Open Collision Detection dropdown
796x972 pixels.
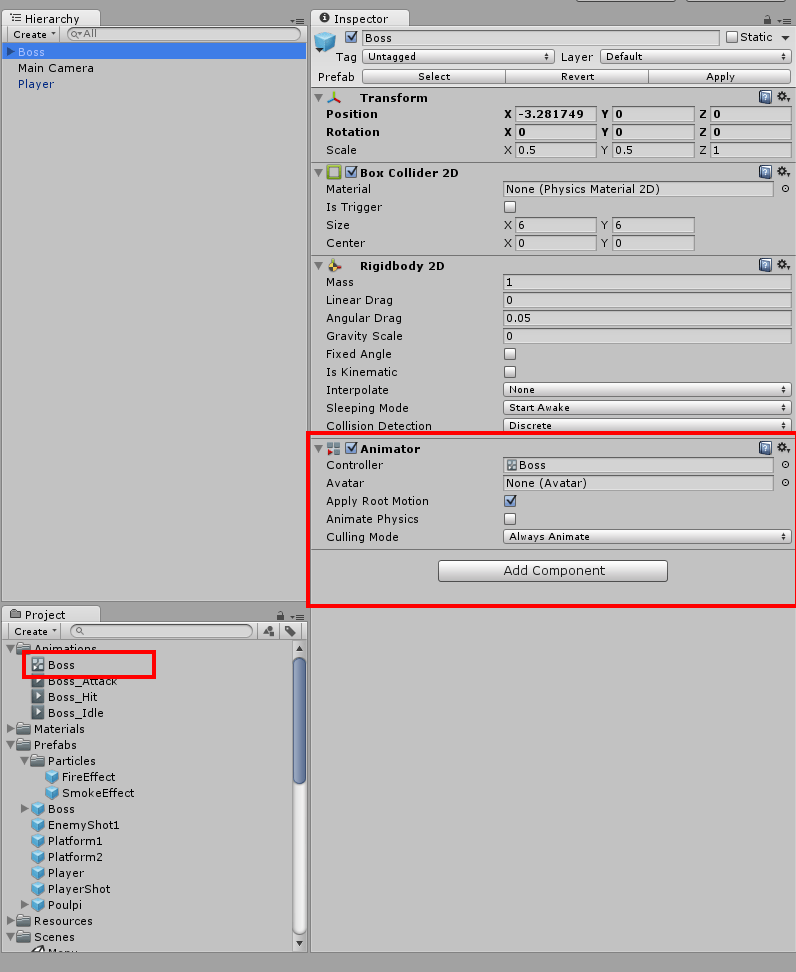(x=647, y=425)
